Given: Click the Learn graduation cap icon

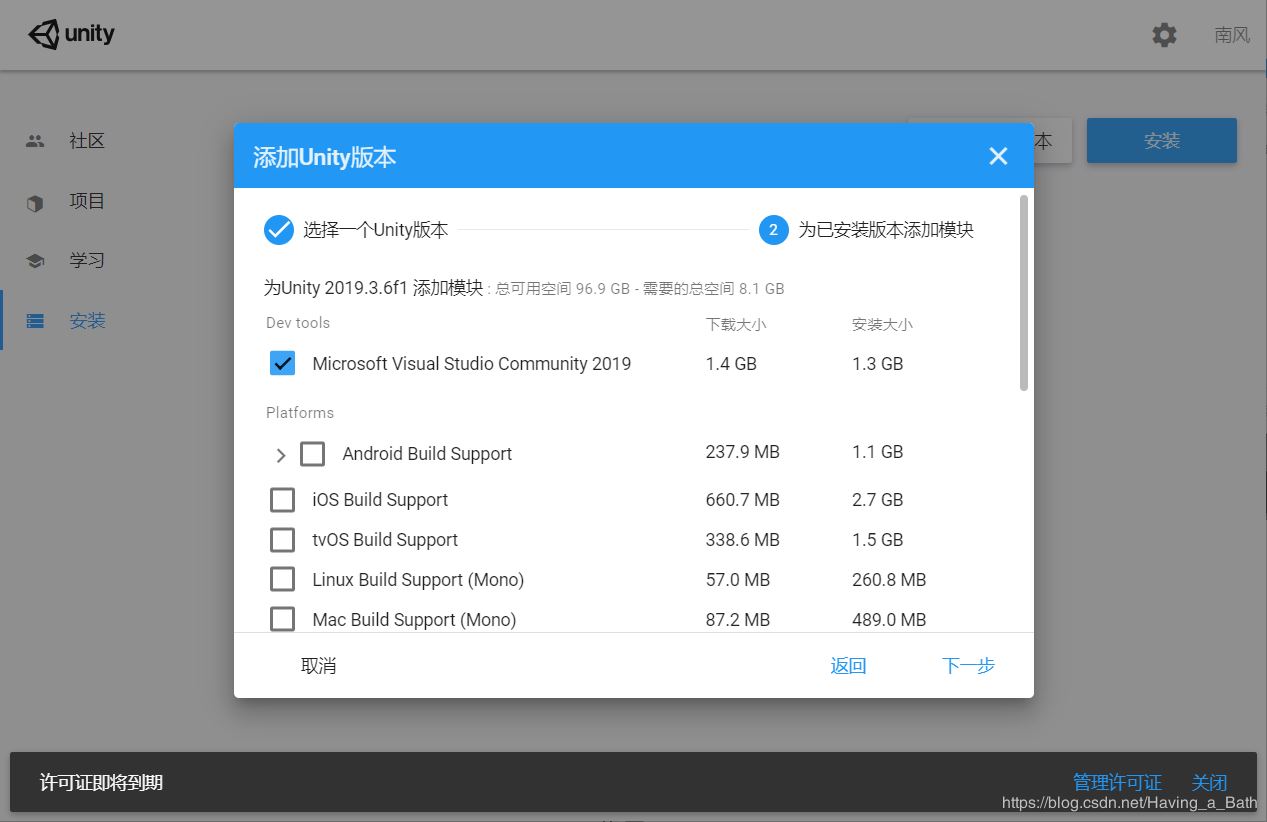Looking at the screenshot, I should coord(35,261).
